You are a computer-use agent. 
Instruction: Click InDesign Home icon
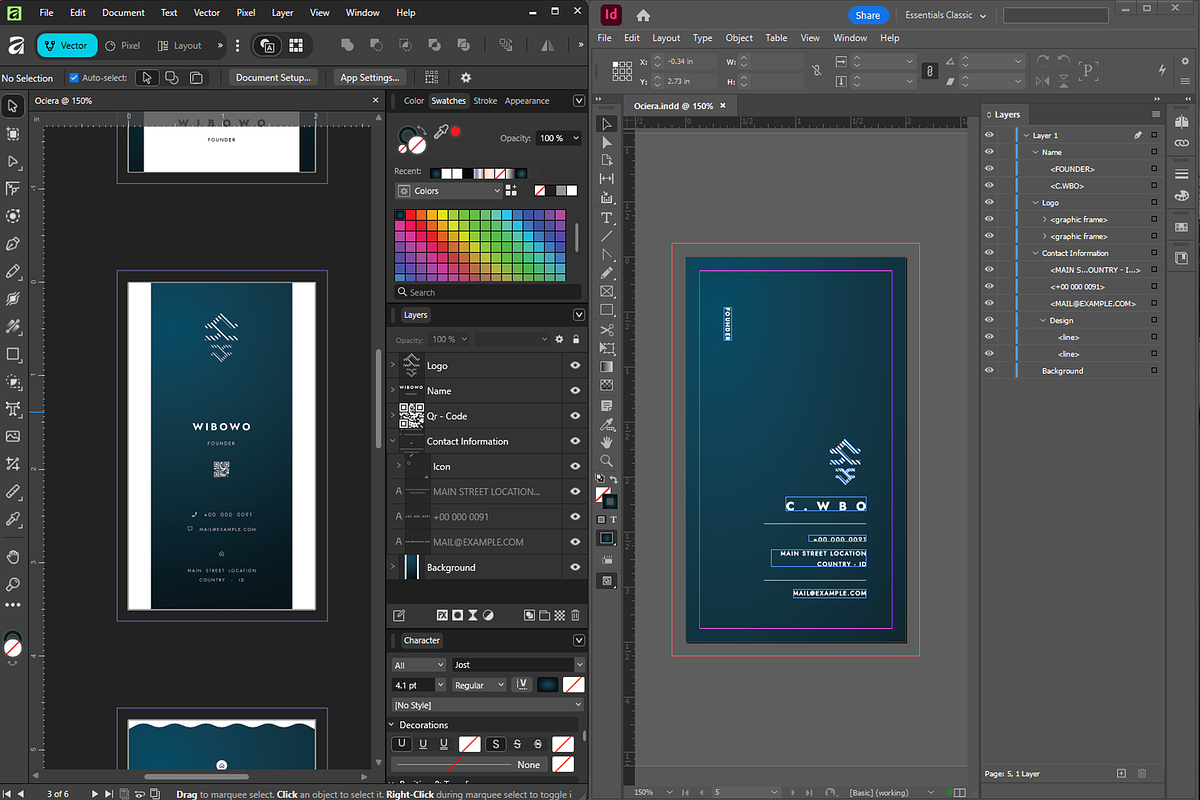coord(643,15)
